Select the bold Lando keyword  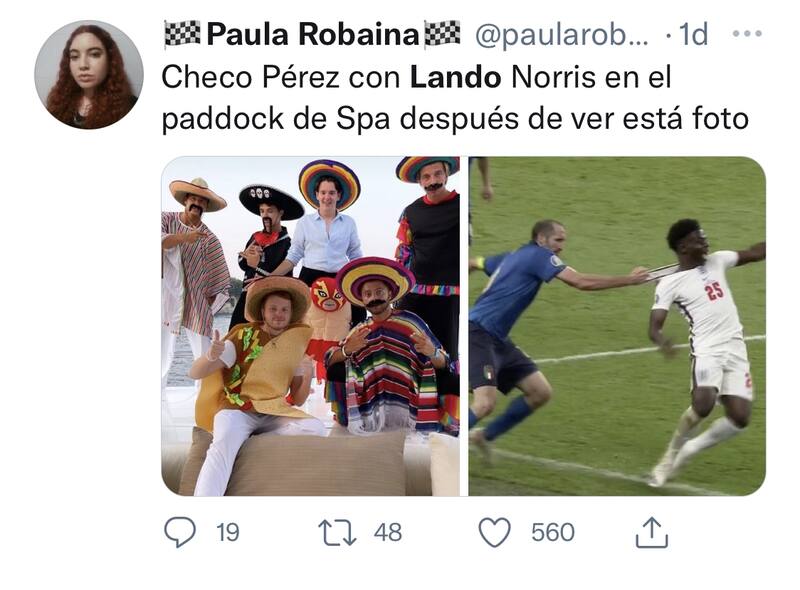pos(456,78)
